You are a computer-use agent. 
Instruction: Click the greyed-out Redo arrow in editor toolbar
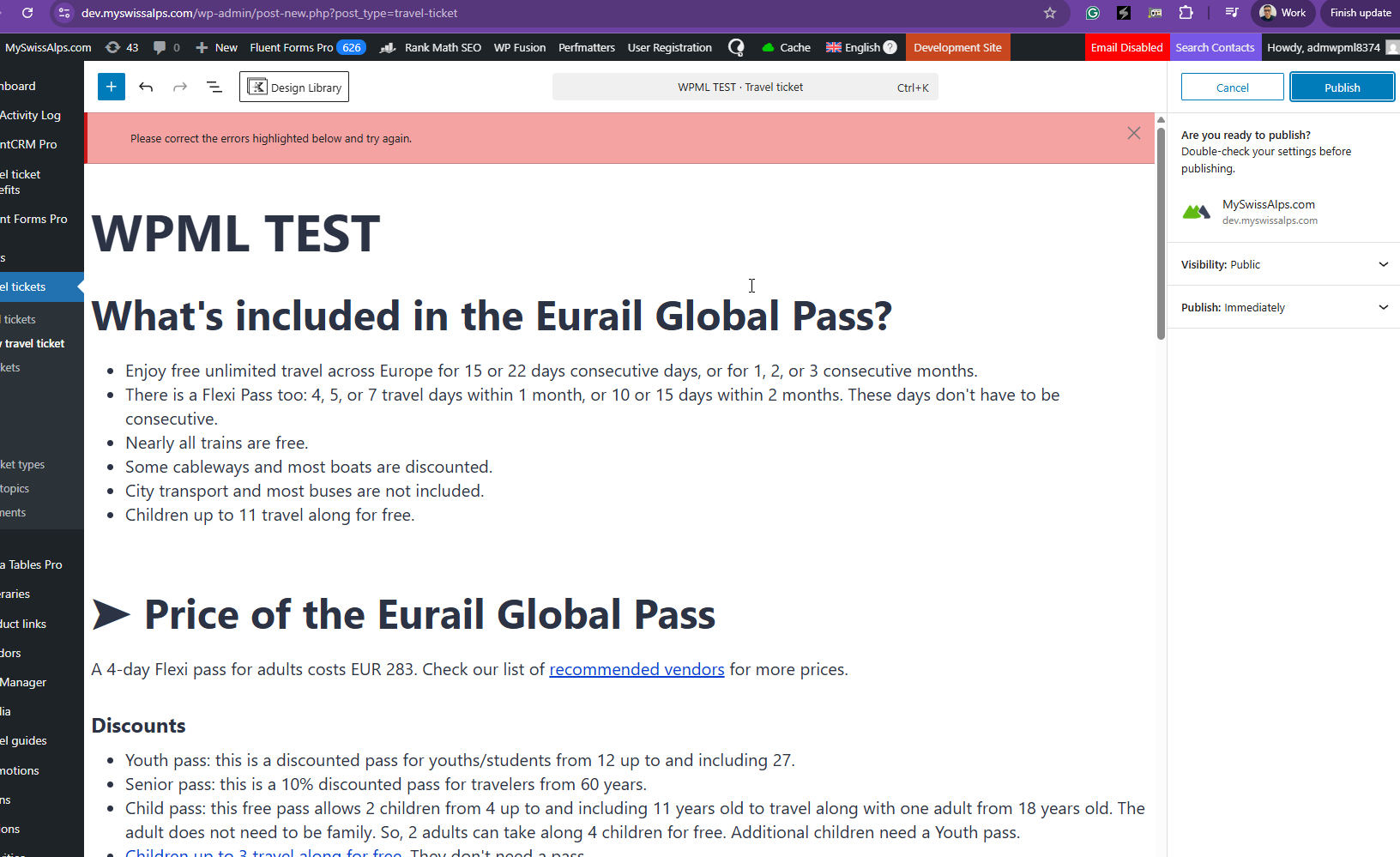tap(180, 87)
